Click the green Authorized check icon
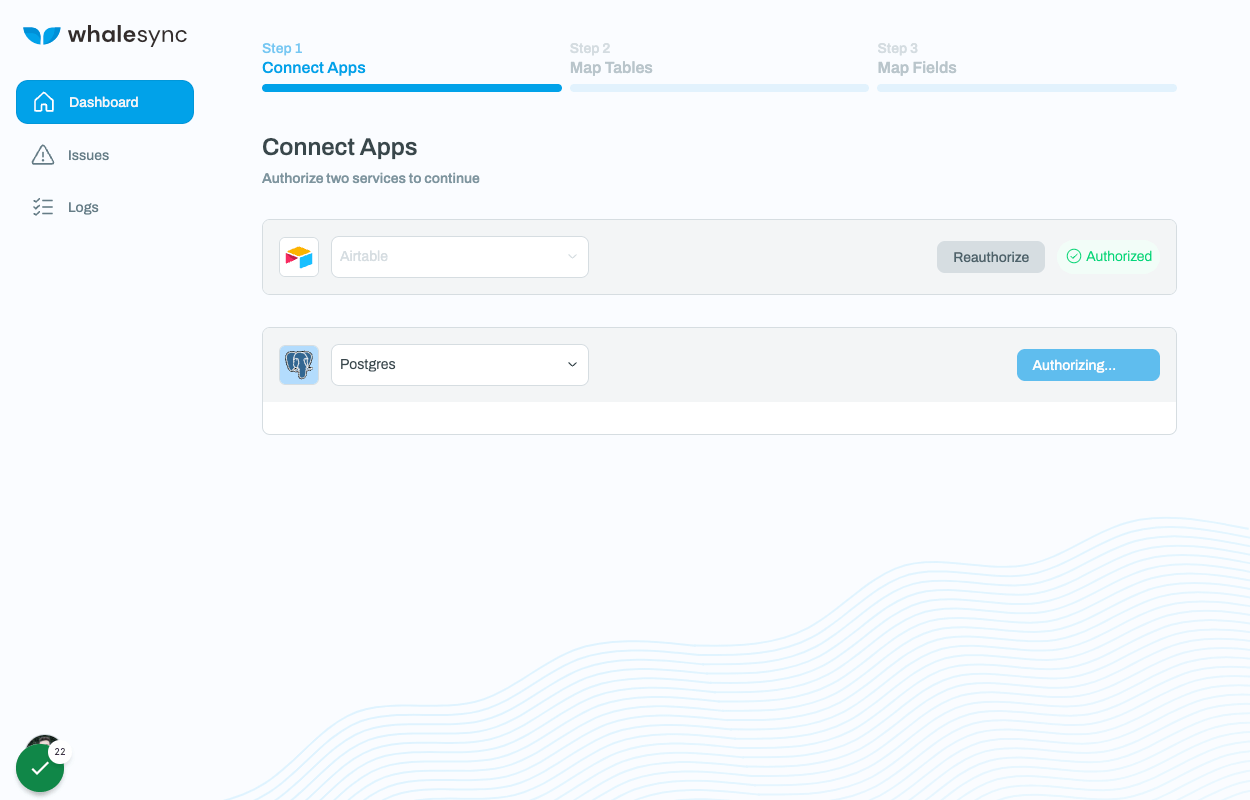Screen dimensions: 1250x800 coord(1075,256)
